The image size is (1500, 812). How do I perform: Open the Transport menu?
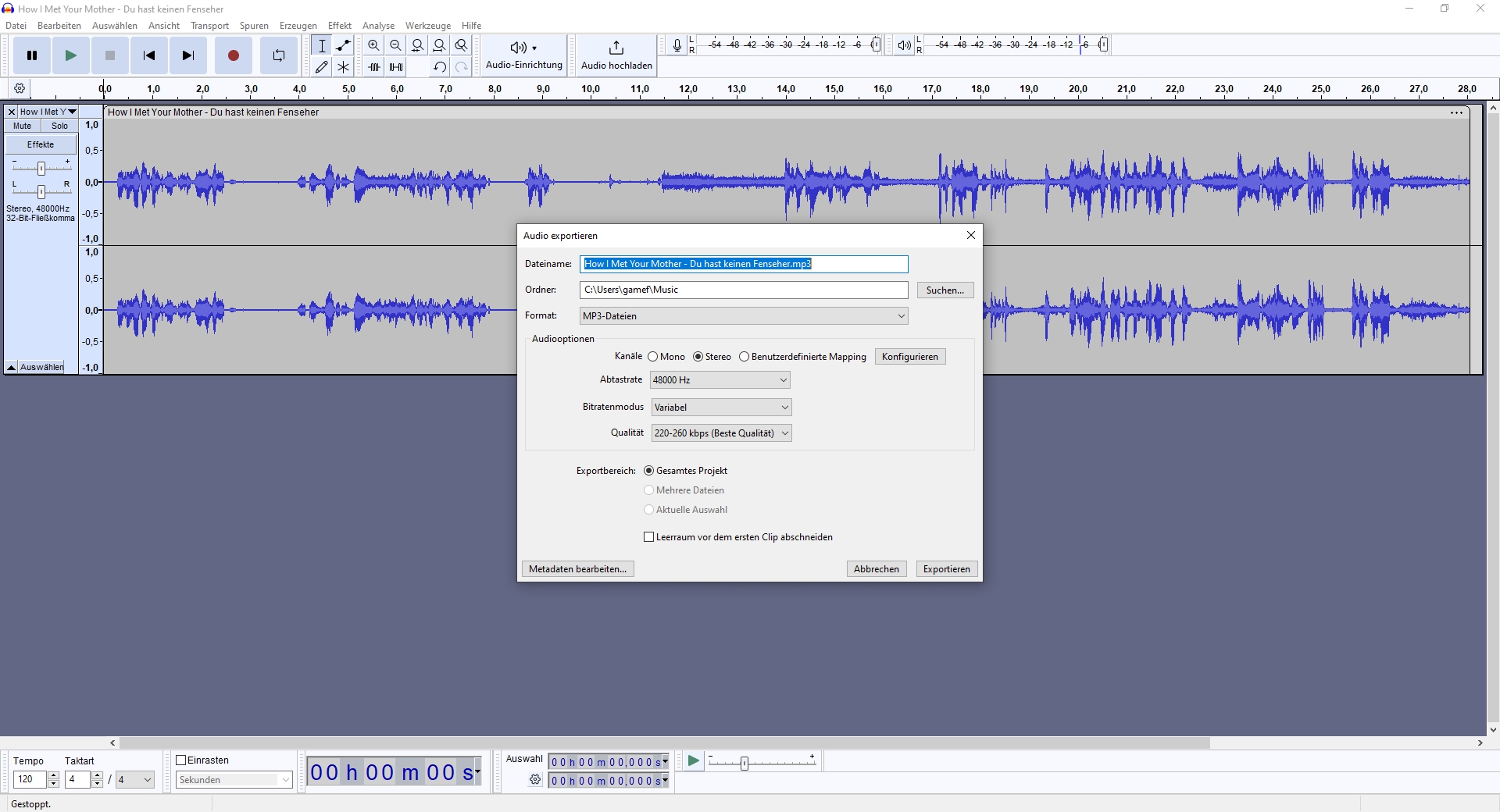tap(209, 25)
